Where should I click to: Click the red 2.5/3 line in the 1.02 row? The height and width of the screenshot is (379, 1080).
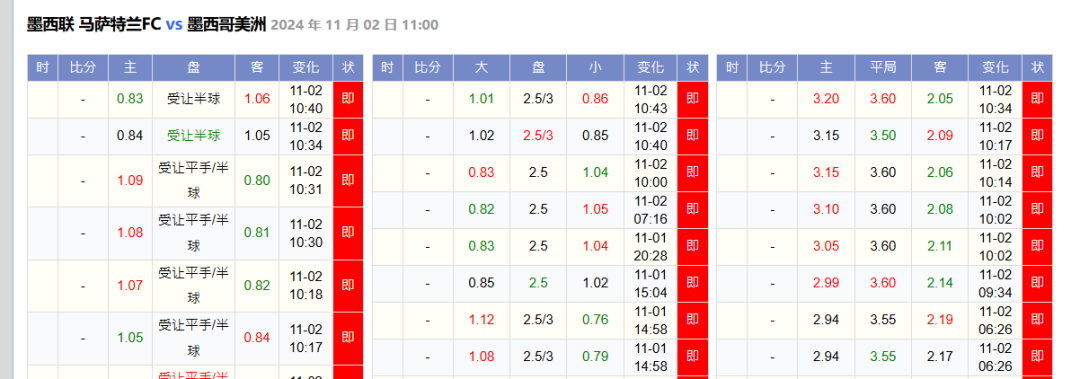coord(538,136)
